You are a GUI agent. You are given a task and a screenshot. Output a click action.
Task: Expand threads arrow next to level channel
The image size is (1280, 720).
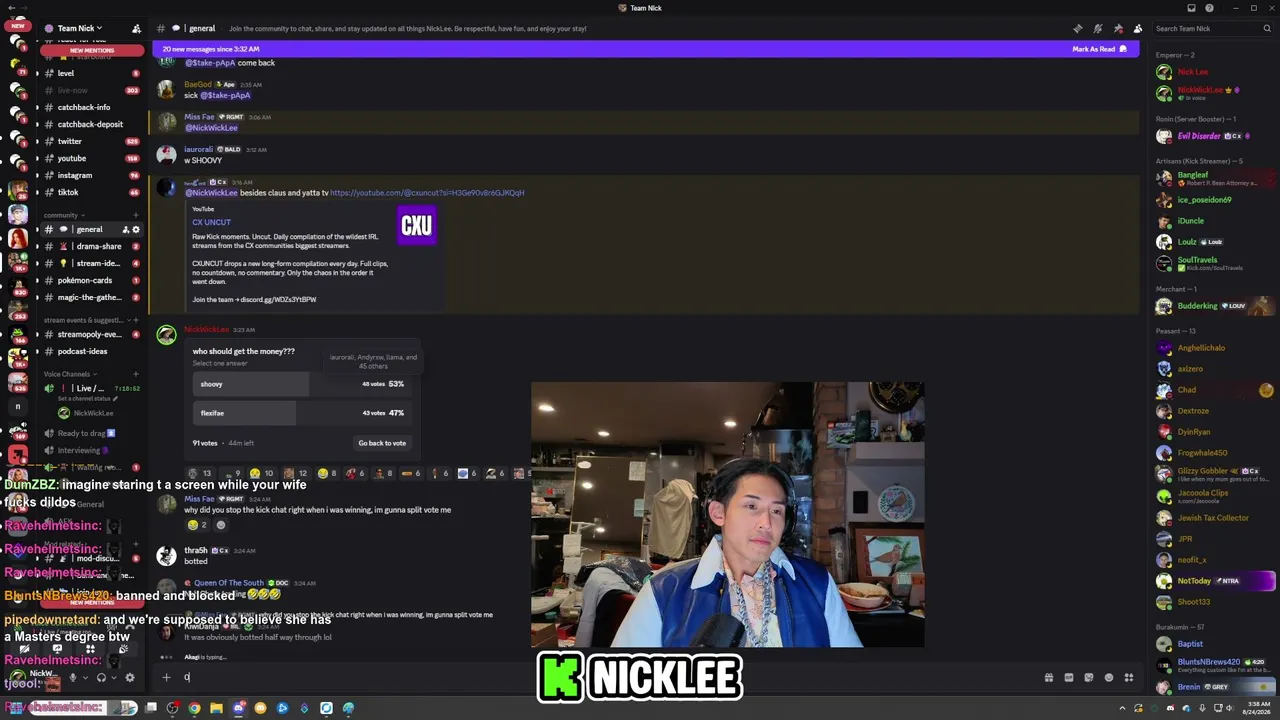click(37, 73)
